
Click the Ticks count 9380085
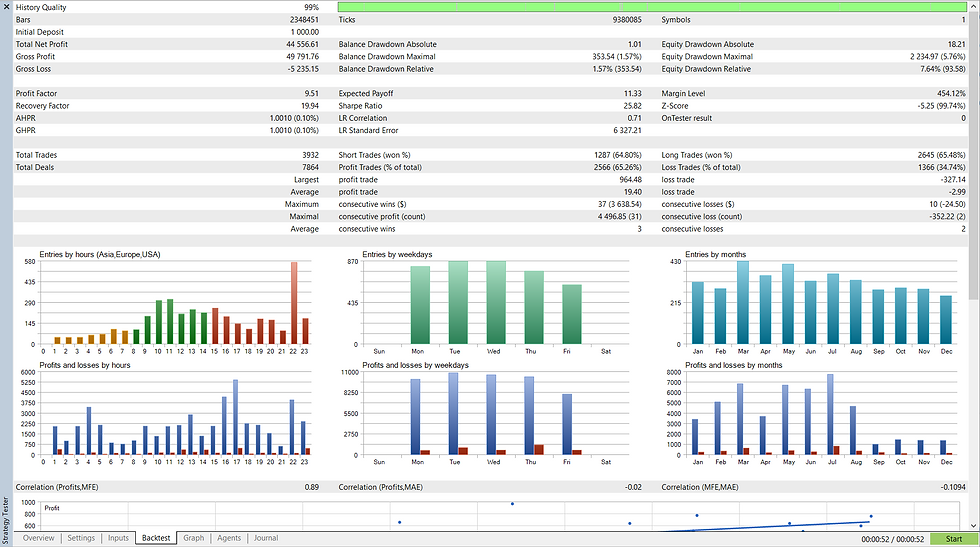(x=627, y=20)
